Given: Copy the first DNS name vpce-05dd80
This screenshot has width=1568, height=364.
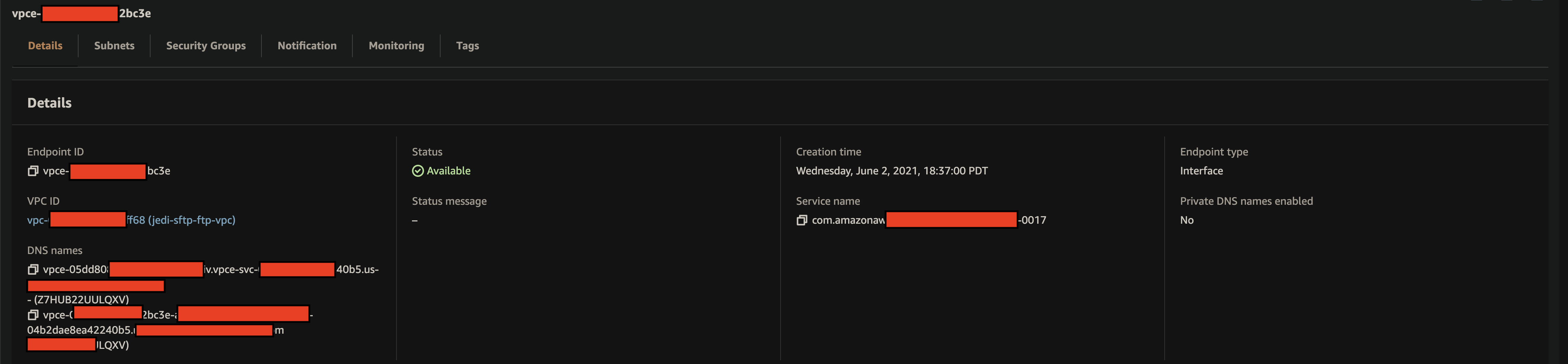Looking at the screenshot, I should pyautogui.click(x=33, y=270).
